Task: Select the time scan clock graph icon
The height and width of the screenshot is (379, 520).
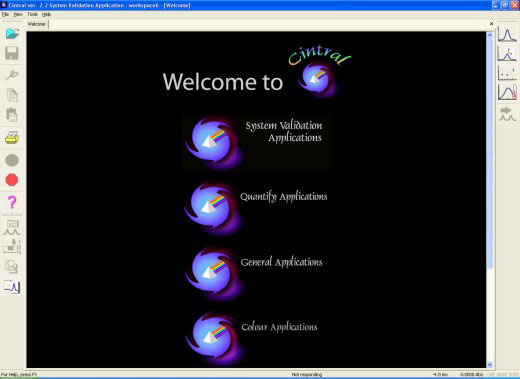Action: tap(507, 54)
